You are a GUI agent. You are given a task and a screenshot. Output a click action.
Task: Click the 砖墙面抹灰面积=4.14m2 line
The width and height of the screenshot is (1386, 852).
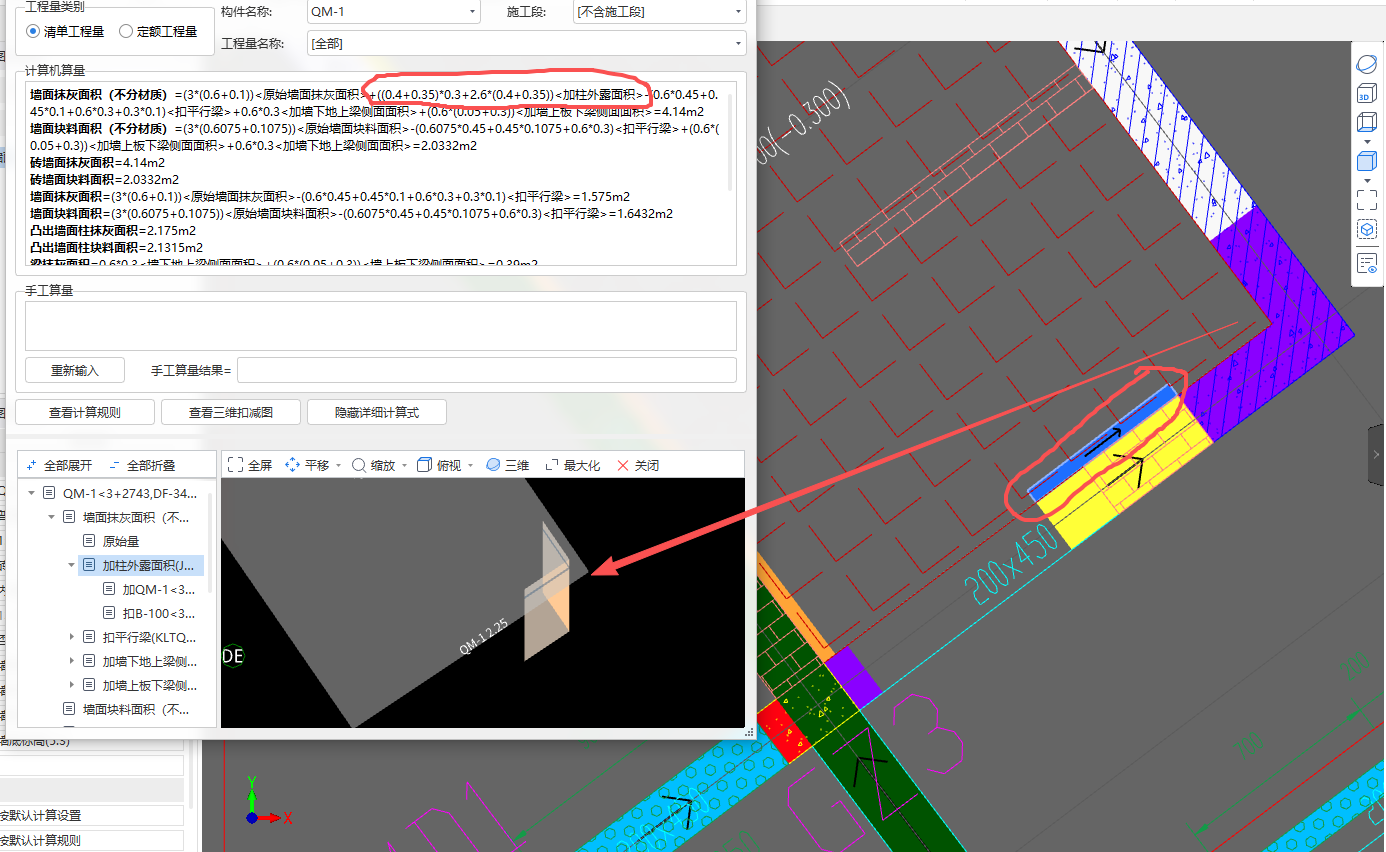pos(98,162)
